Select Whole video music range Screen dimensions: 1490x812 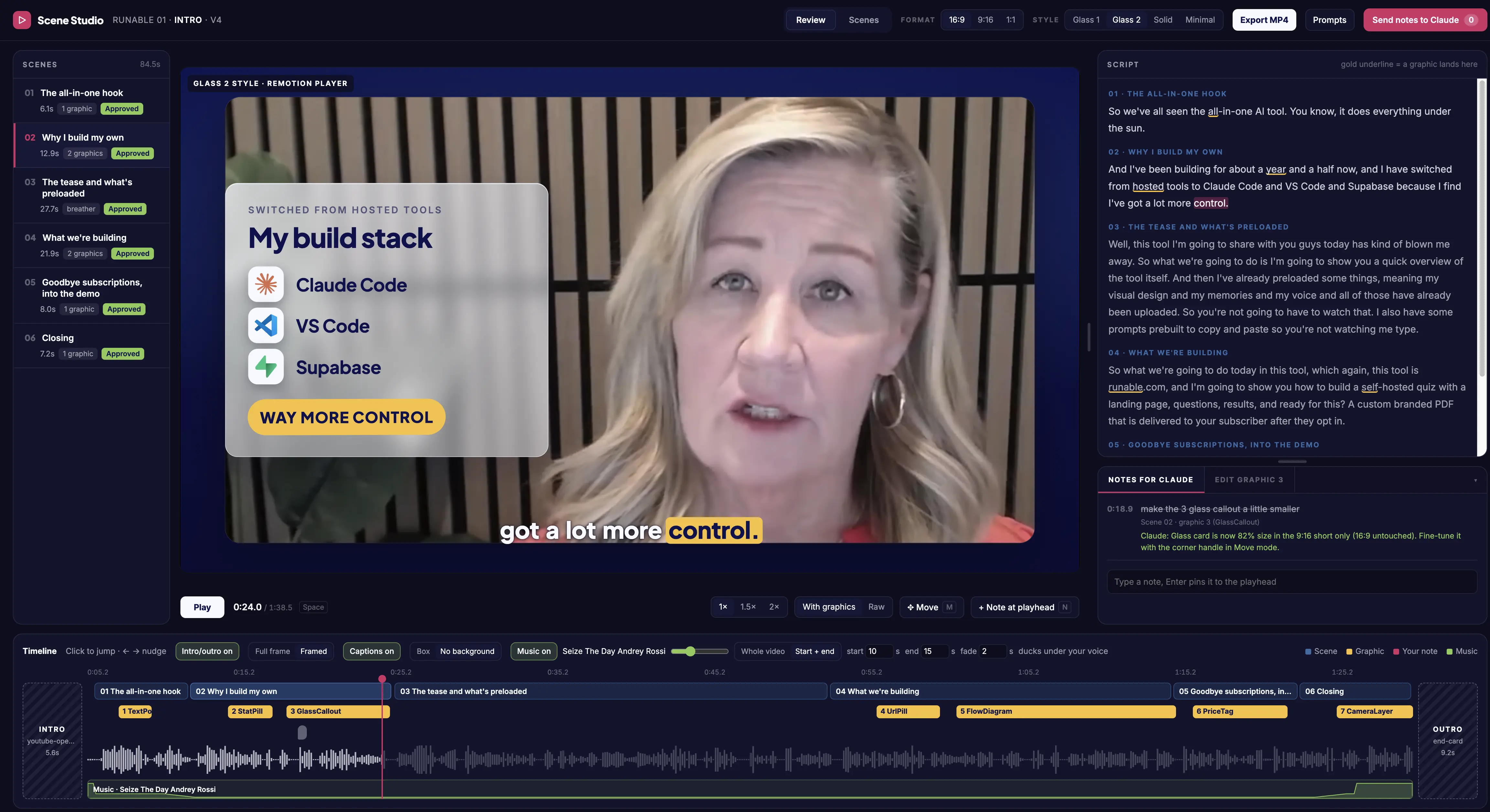[762, 651]
